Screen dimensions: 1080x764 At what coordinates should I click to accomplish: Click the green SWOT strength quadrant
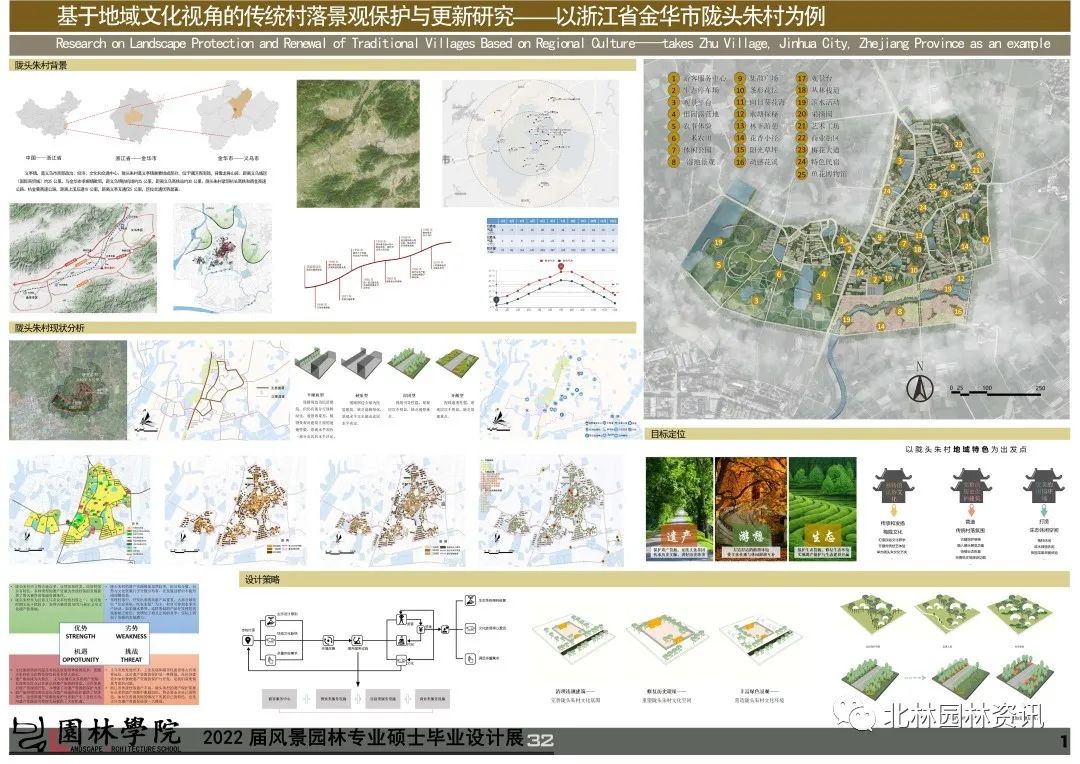pyautogui.click(x=56, y=608)
